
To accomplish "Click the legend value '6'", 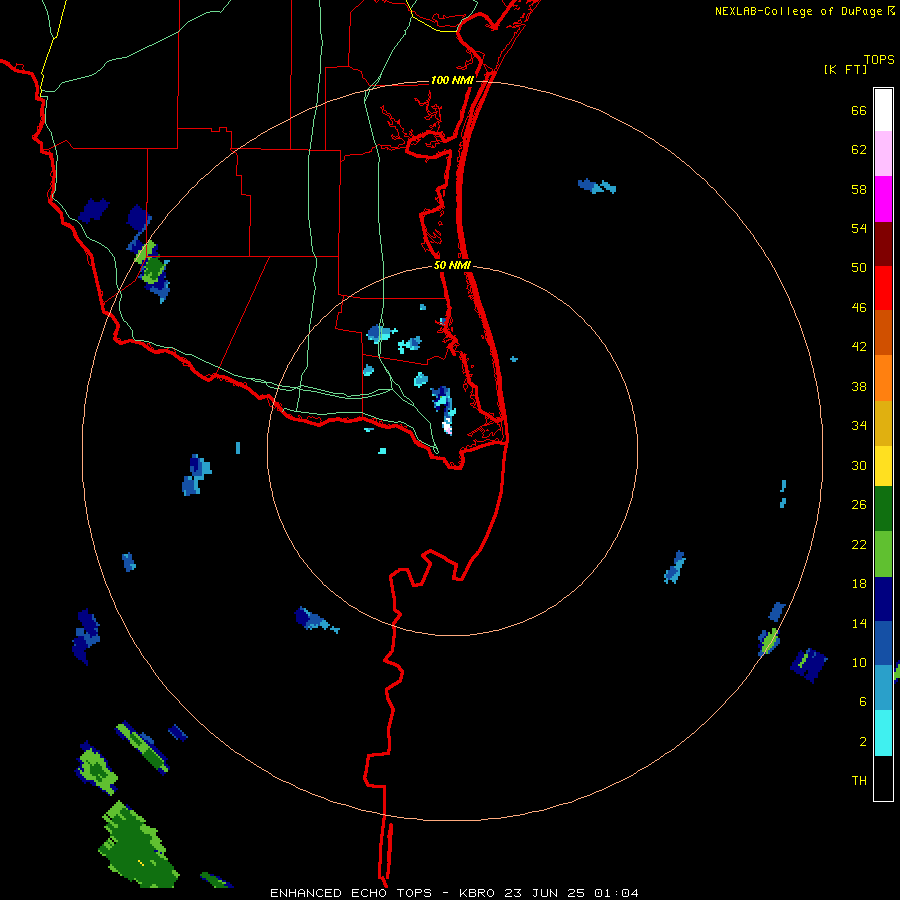I will 863,701.
